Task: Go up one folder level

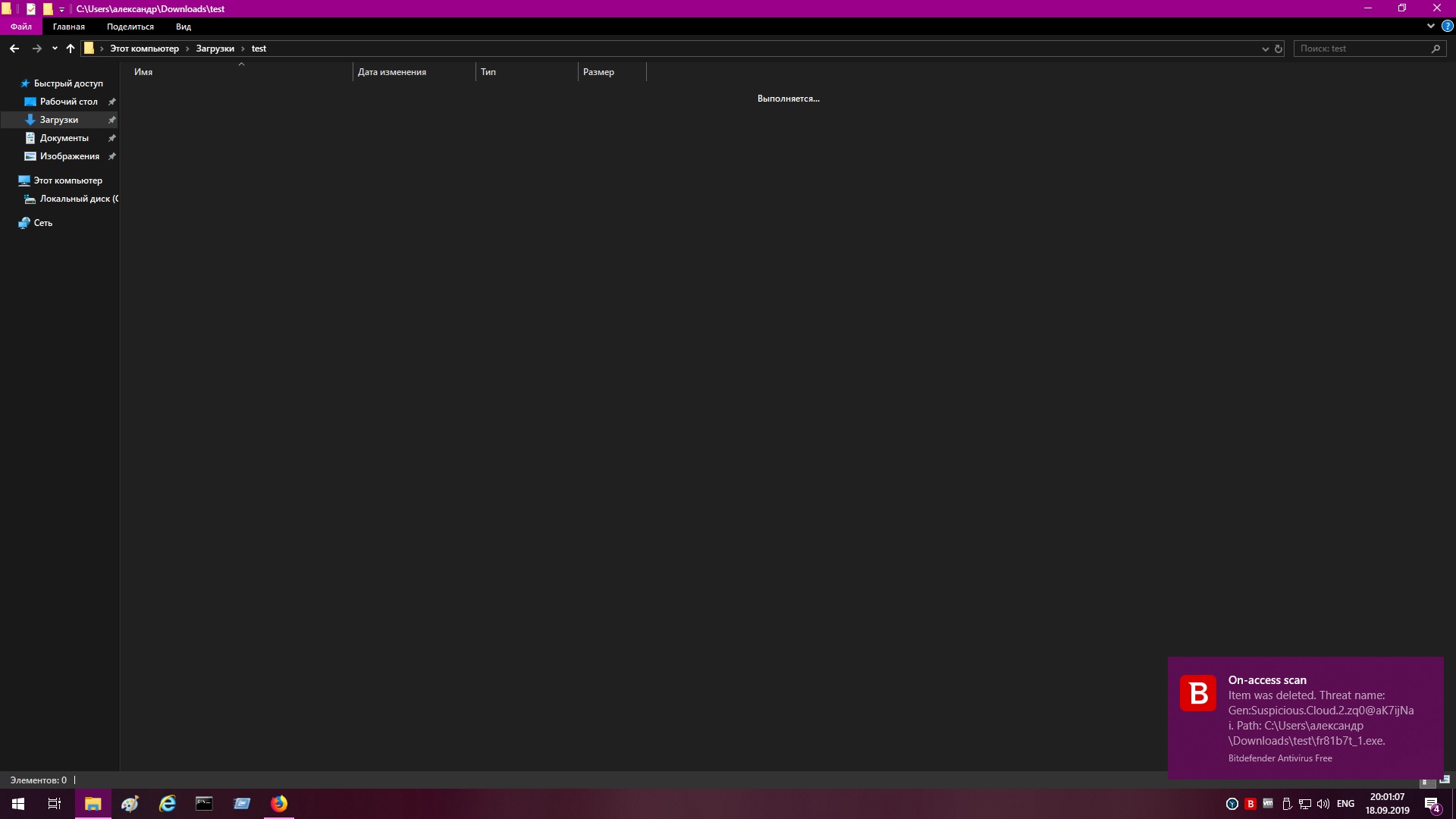Action: [71, 49]
